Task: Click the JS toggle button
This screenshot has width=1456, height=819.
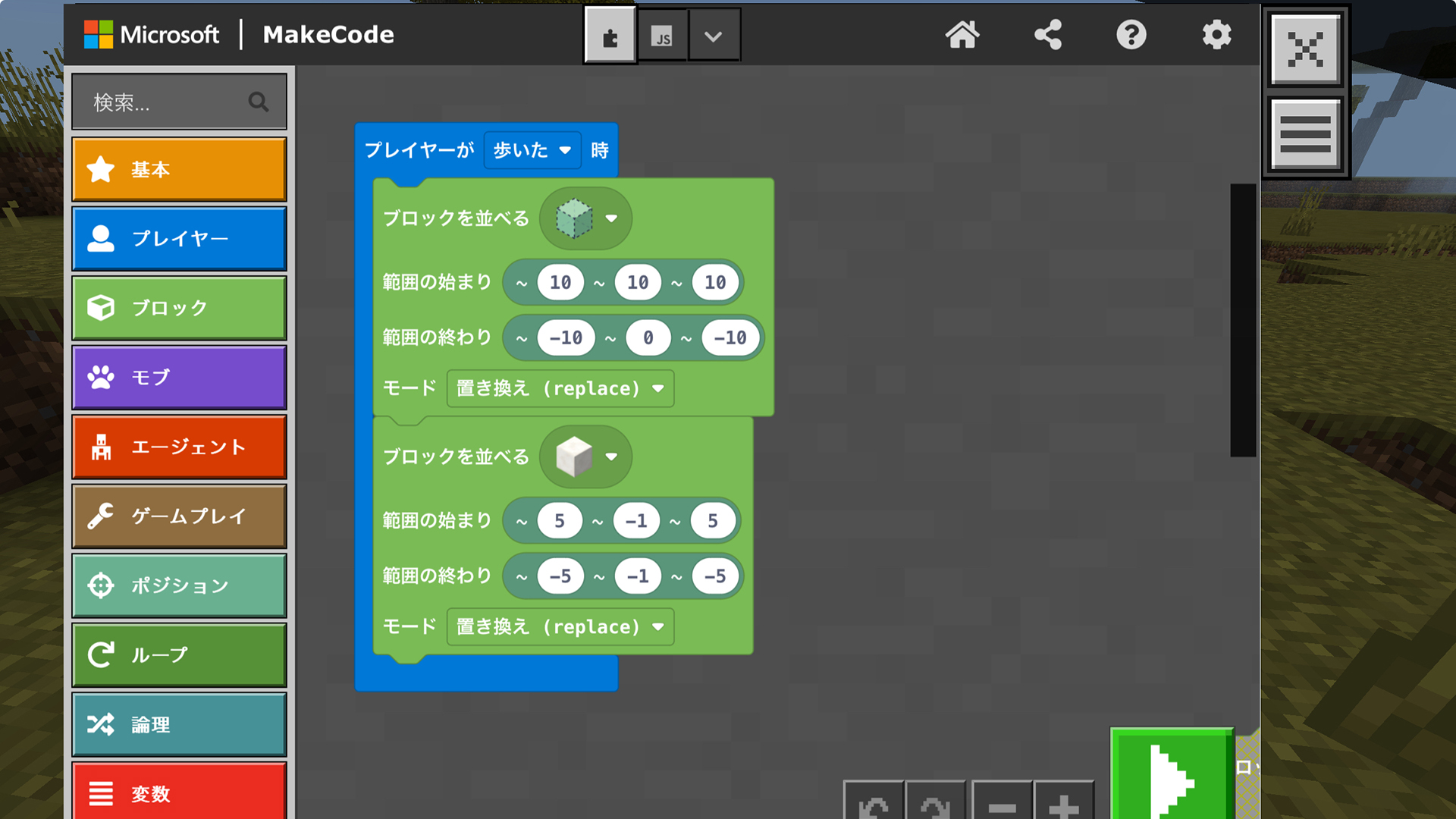Action: 658,33
